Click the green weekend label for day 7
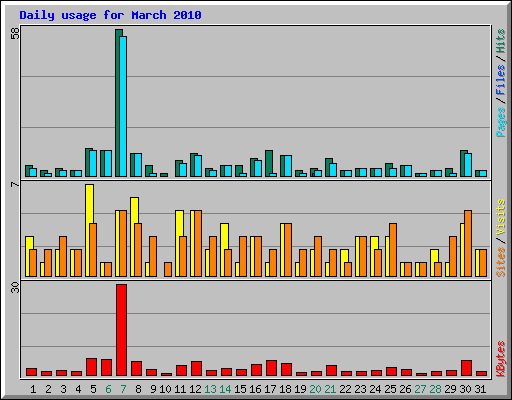Viewport: 512px width, 400px height. click(x=123, y=389)
